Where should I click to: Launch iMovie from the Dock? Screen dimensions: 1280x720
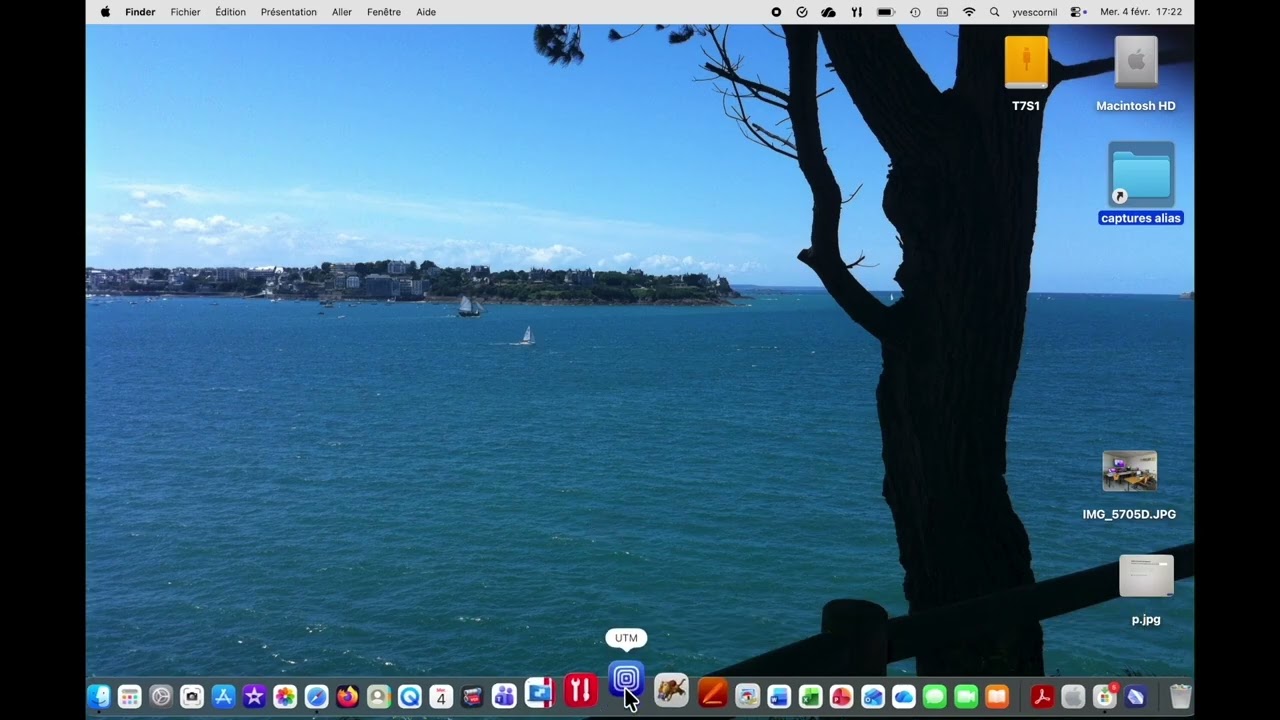pos(254,697)
